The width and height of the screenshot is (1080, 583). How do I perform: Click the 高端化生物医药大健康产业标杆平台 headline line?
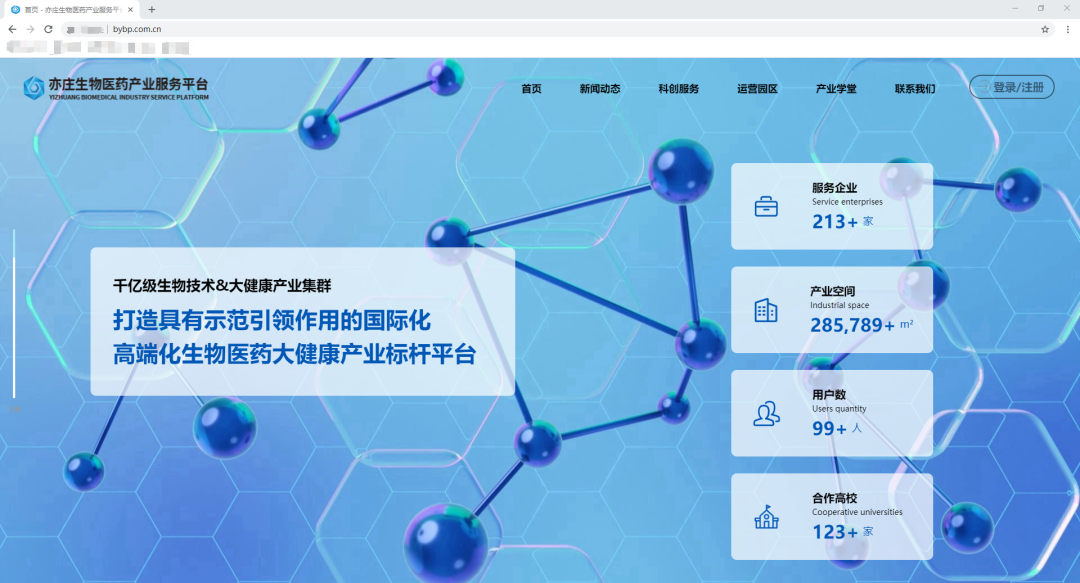click(295, 354)
